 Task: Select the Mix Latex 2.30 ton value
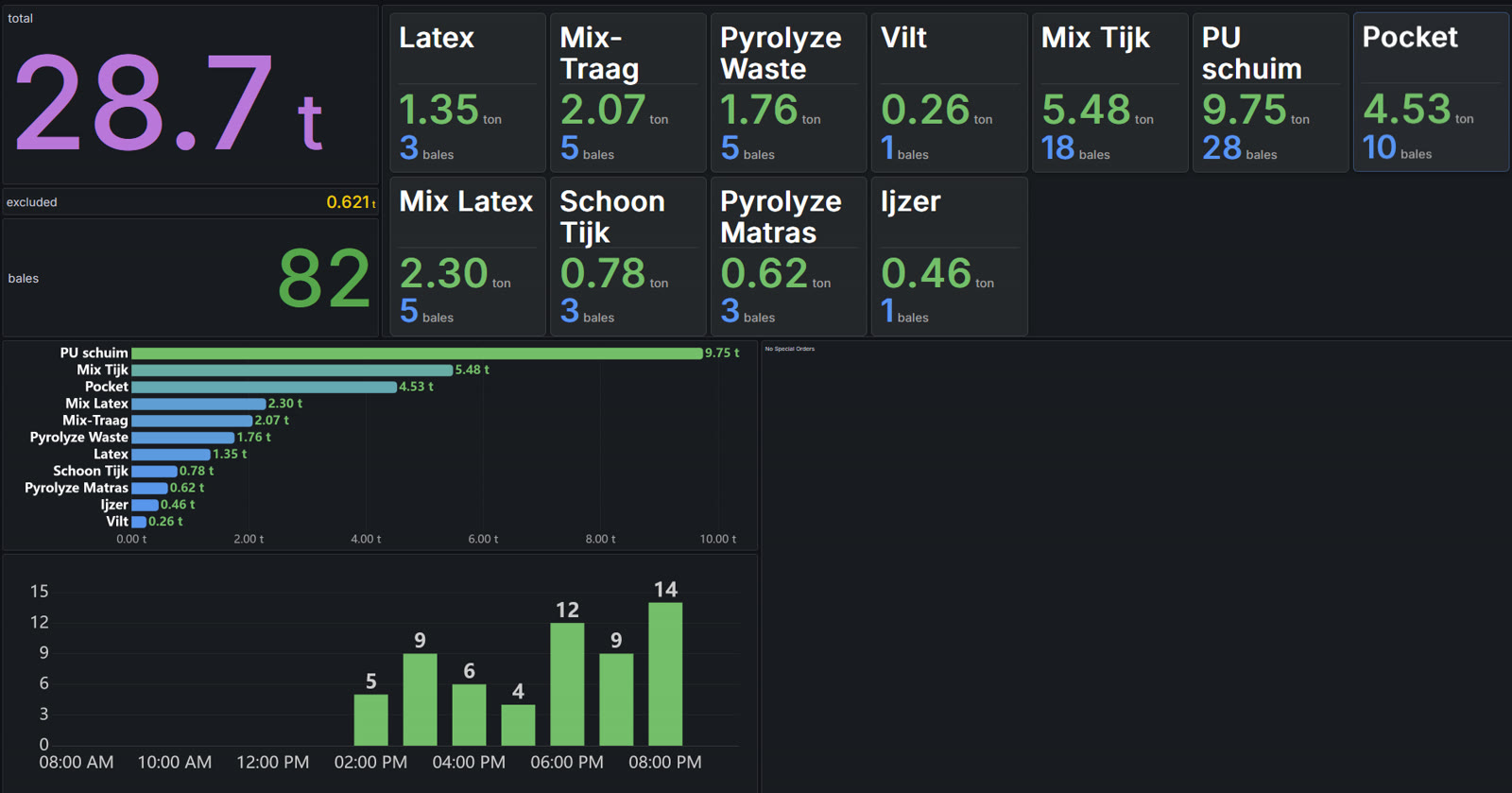point(455,274)
